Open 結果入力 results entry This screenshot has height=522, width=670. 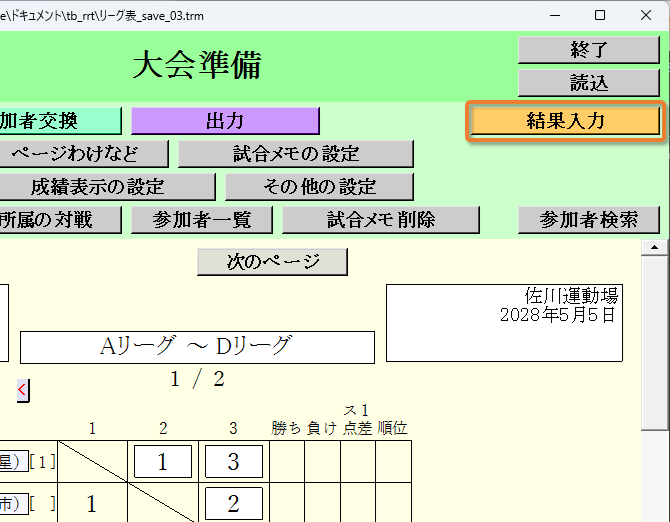565,121
